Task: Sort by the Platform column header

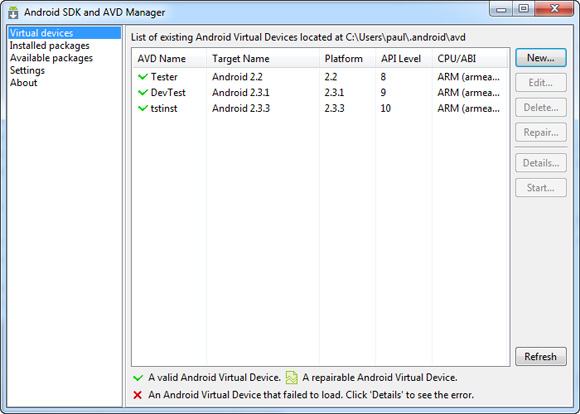Action: pos(347,58)
